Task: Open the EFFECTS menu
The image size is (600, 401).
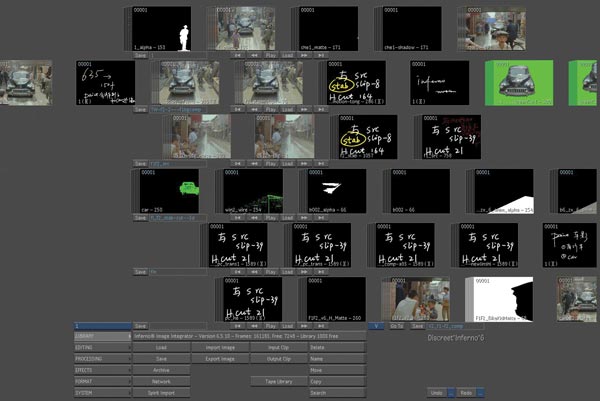Action: click(102, 369)
